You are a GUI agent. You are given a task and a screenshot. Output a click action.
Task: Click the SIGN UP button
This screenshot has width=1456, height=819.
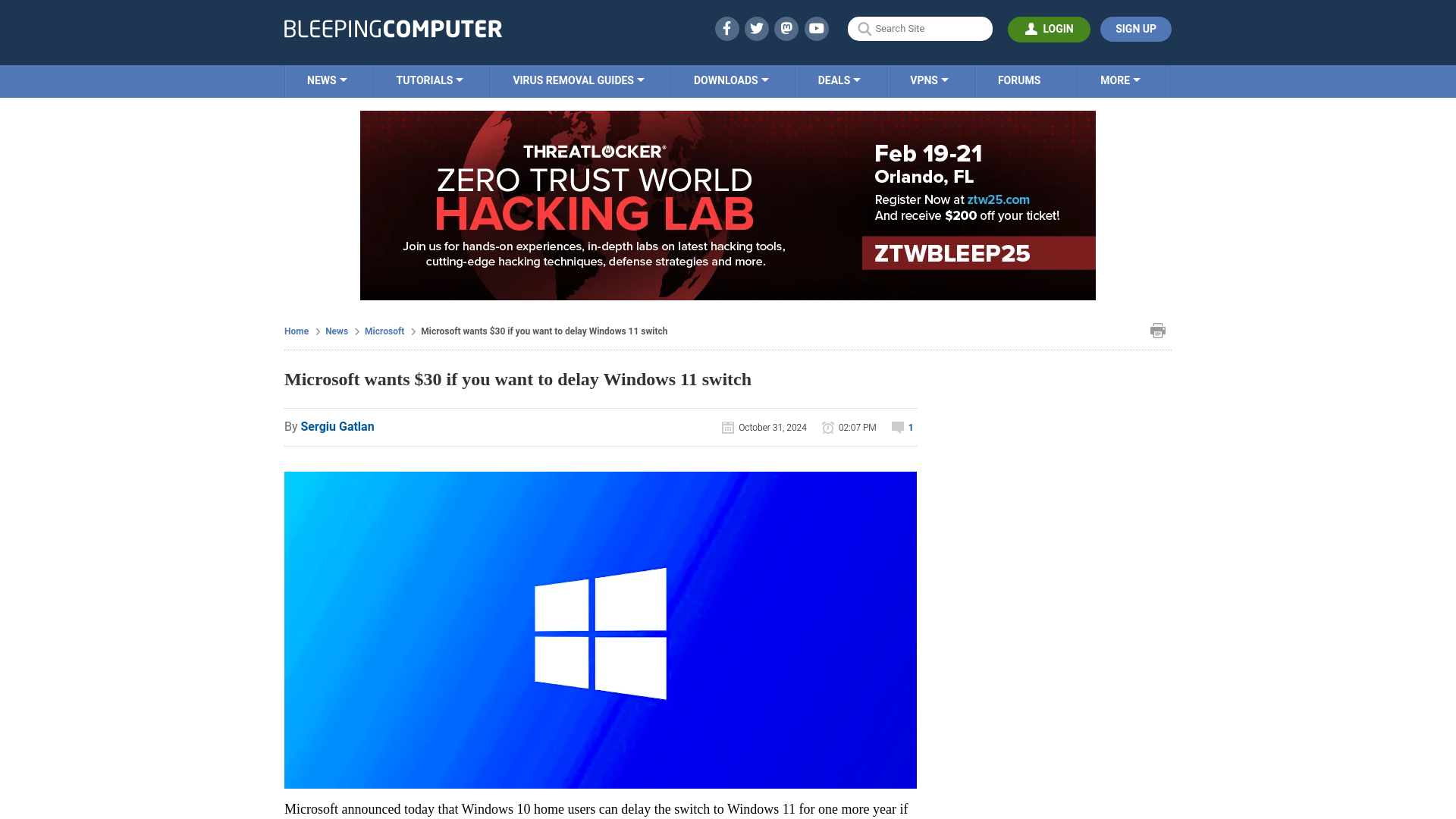coord(1136,28)
